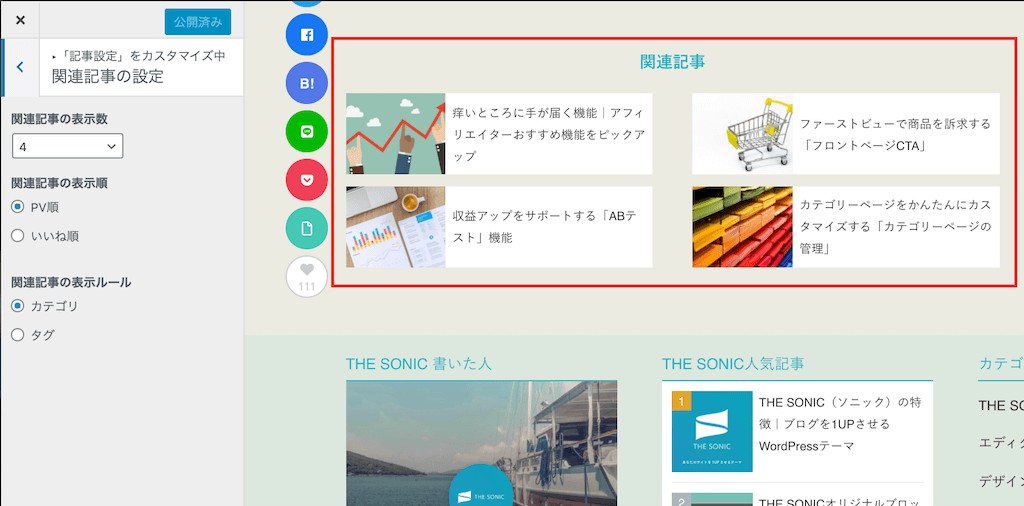Open article THE SONIC（ソニック）の特徴
This screenshot has height=506, width=1024.
pyautogui.click(x=840, y=424)
